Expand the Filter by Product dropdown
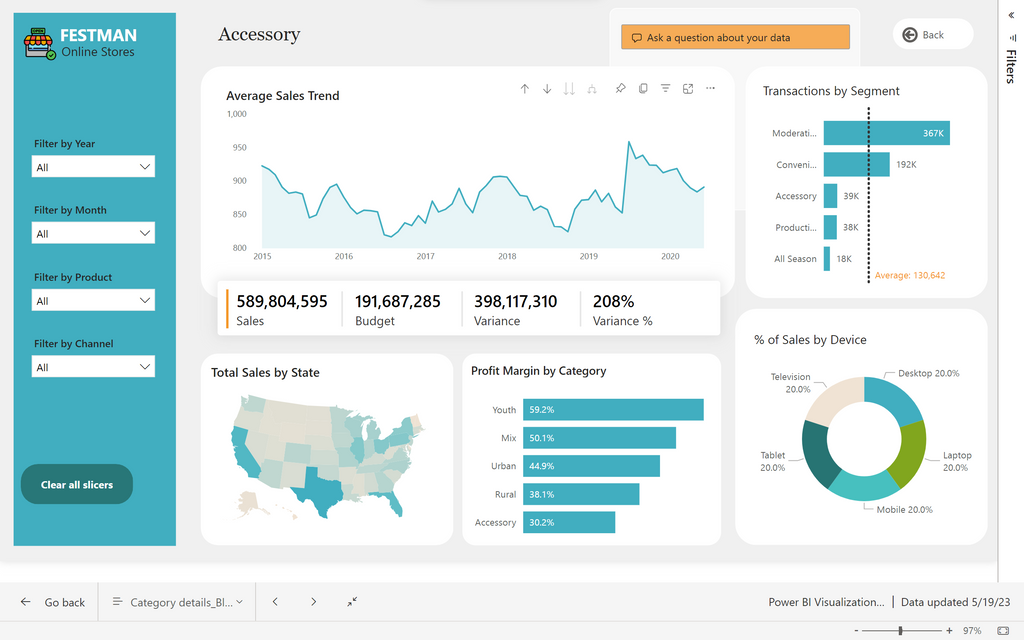 [x=94, y=301]
